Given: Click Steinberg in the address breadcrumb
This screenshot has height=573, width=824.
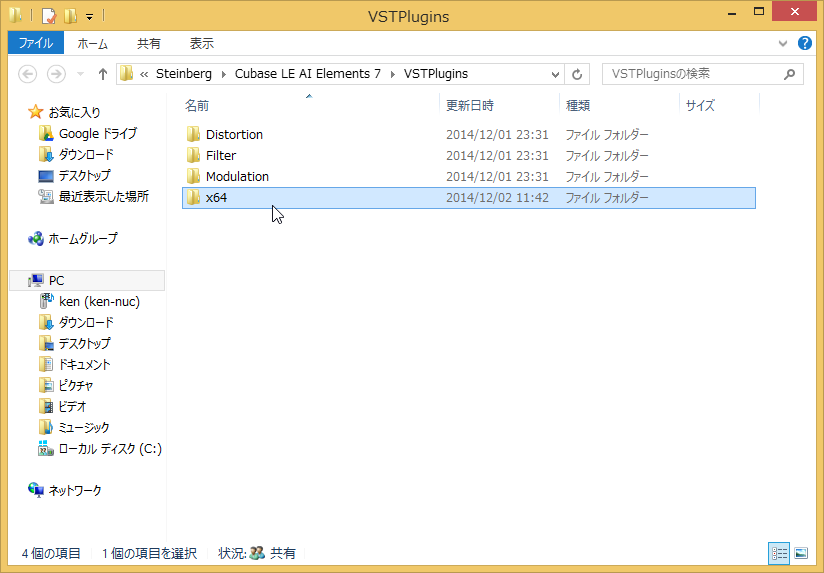Looking at the screenshot, I should coord(183,74).
